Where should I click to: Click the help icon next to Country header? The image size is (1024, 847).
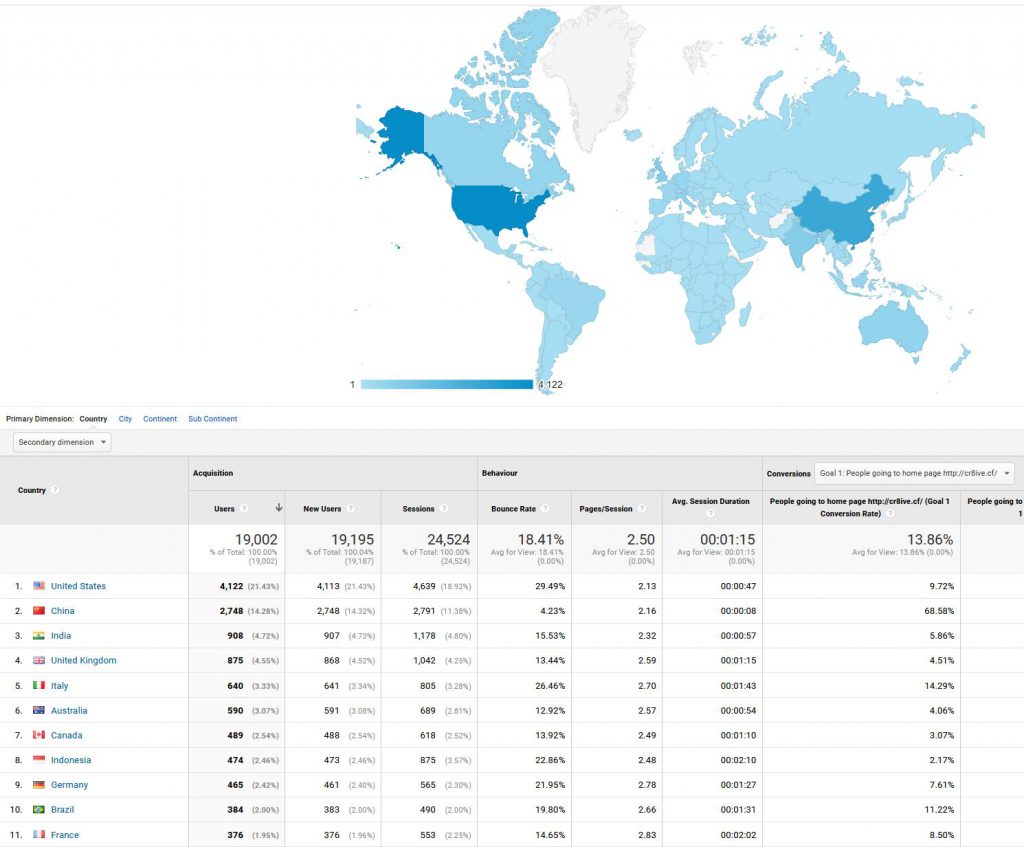55,490
